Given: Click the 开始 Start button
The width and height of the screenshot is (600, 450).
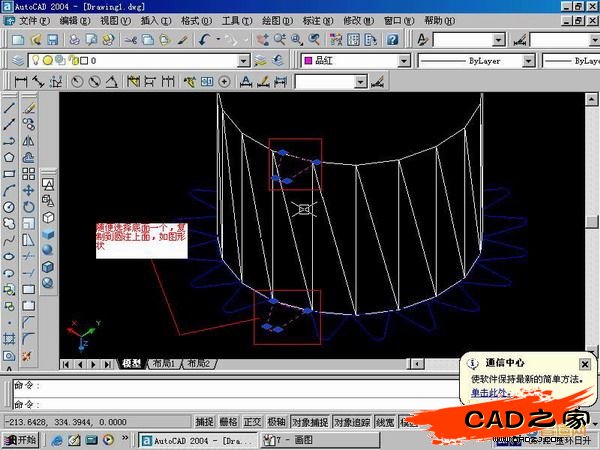Looking at the screenshot, I should (x=20, y=439).
